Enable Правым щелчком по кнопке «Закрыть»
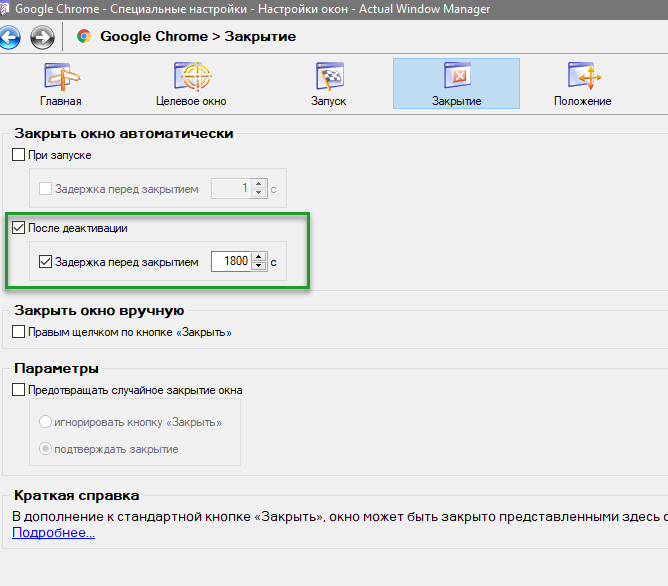The image size is (668, 586). (18, 332)
